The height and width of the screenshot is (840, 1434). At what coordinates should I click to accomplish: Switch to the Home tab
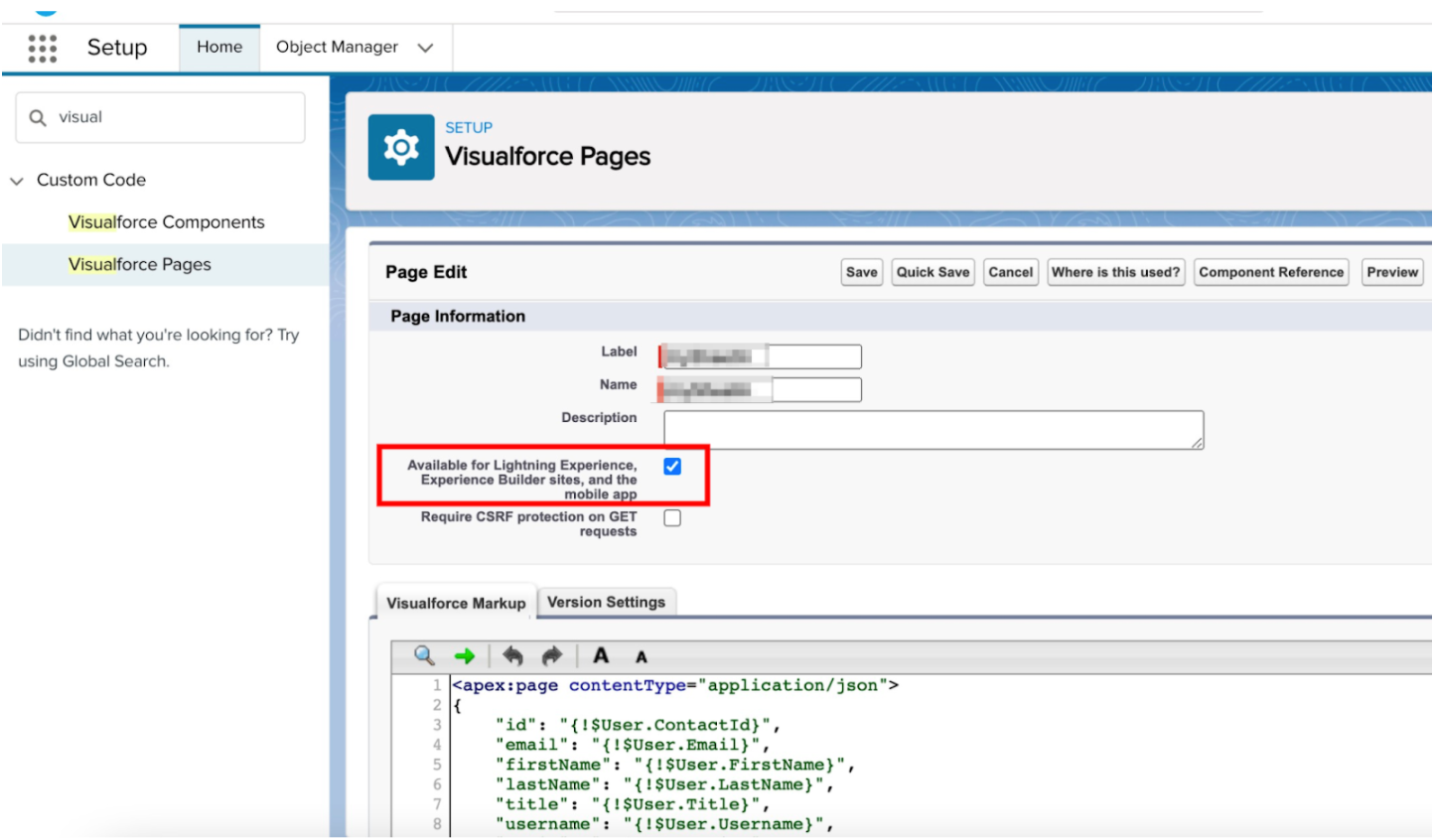219,47
